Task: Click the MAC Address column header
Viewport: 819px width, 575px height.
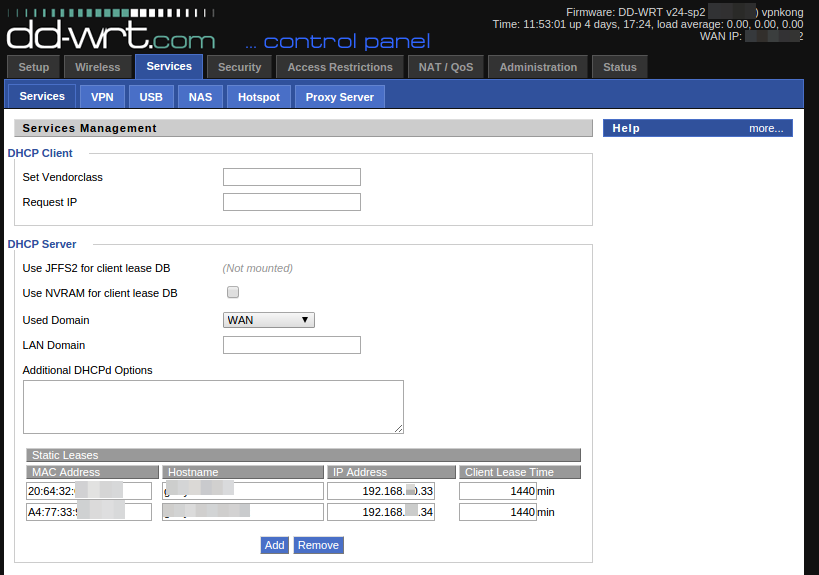Action: pyautogui.click(x=92, y=472)
